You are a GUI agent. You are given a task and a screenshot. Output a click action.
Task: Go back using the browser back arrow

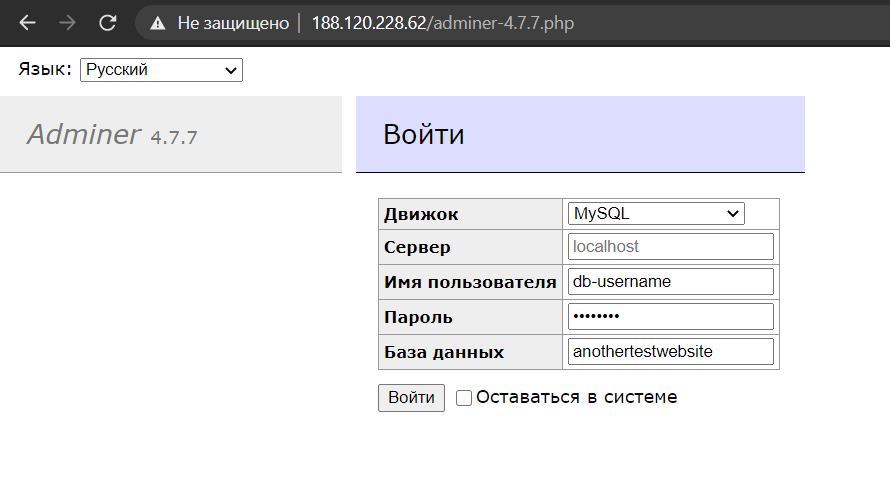point(27,23)
